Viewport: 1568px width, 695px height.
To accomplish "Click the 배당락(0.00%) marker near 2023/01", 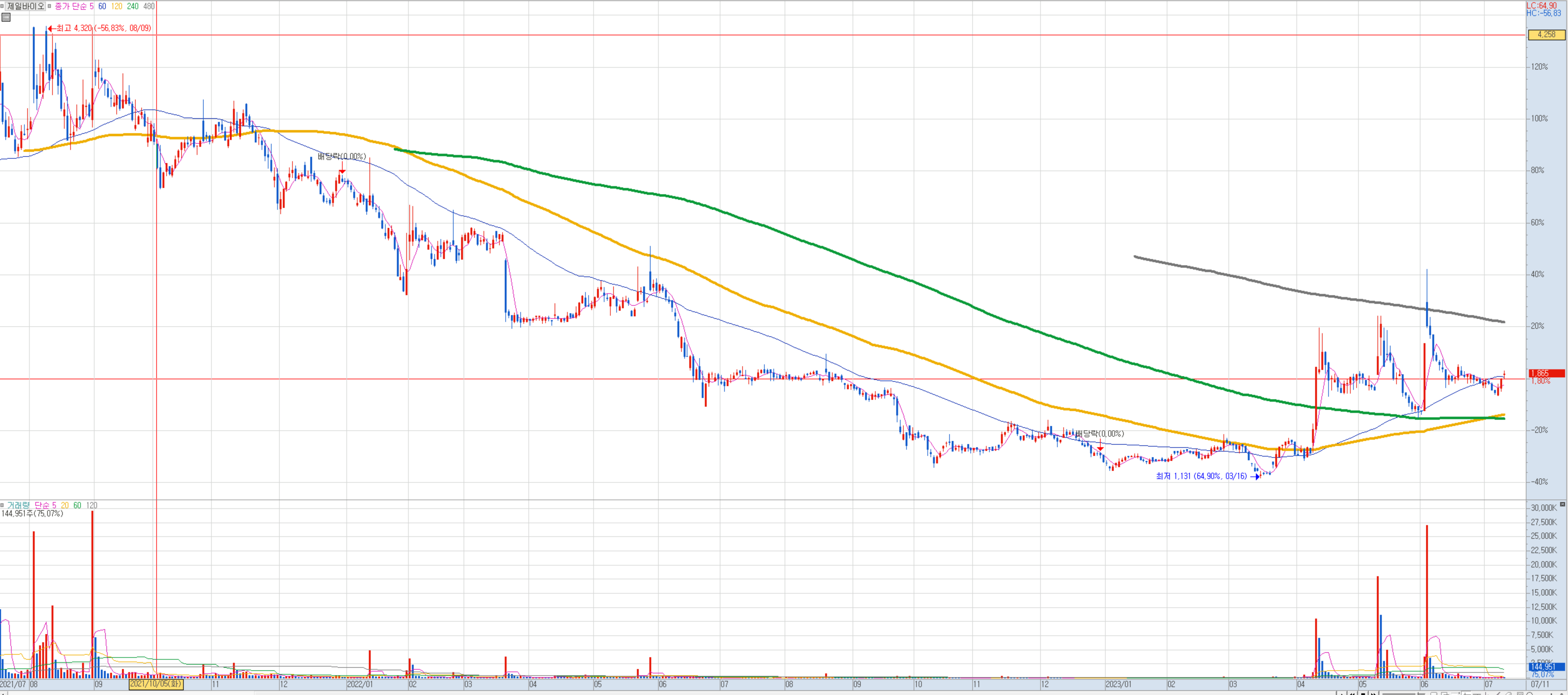I will (x=1099, y=434).
